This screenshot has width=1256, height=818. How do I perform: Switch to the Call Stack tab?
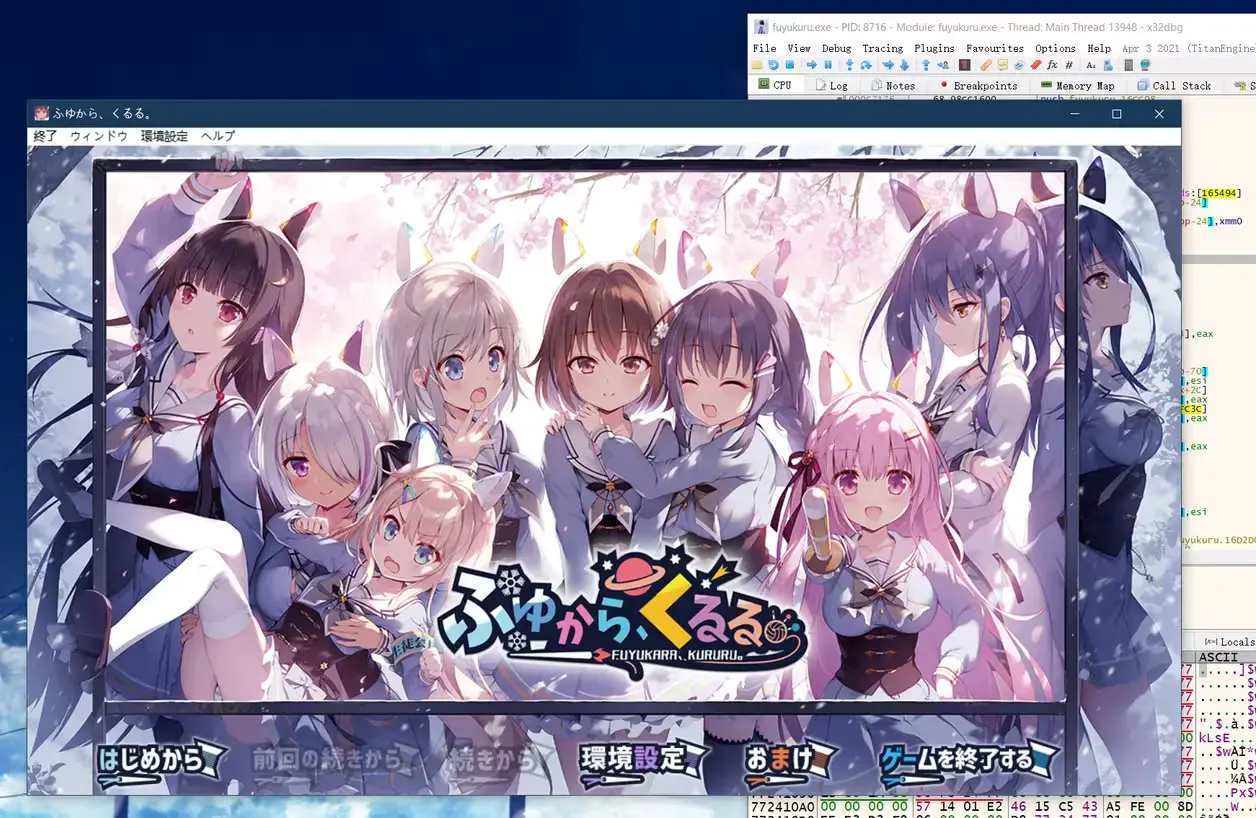pos(1174,86)
